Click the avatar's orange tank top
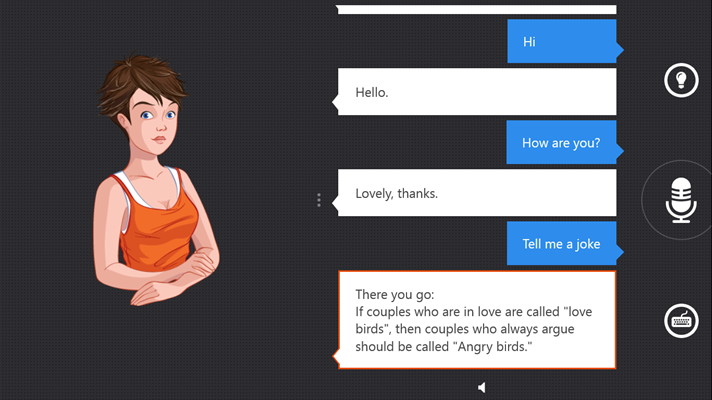The image size is (712, 400). (x=157, y=227)
